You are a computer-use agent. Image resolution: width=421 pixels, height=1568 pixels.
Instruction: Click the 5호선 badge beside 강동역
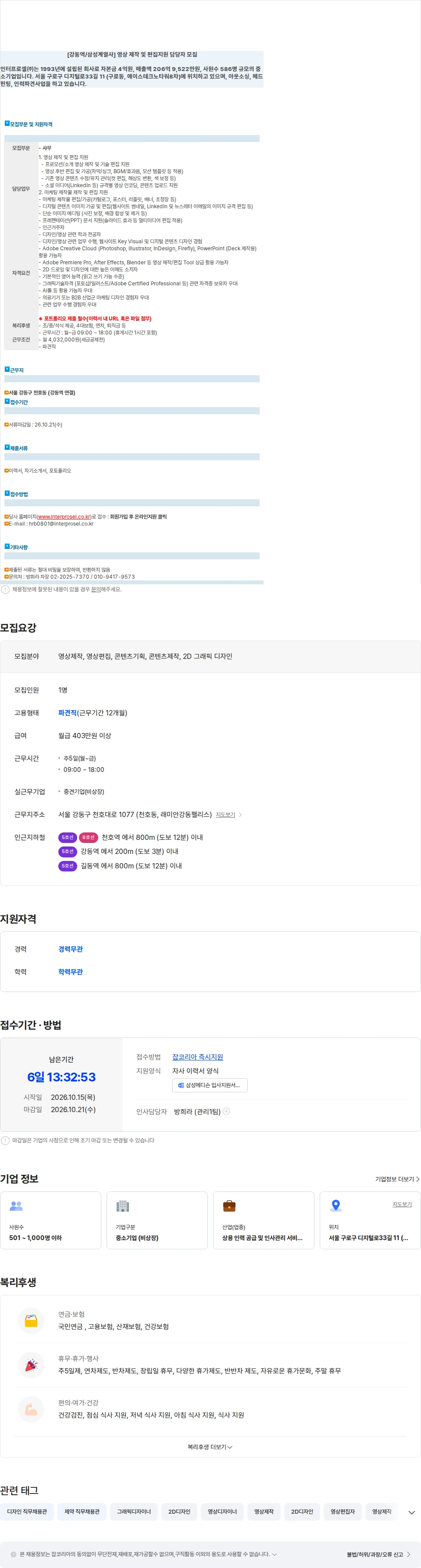pos(68,852)
